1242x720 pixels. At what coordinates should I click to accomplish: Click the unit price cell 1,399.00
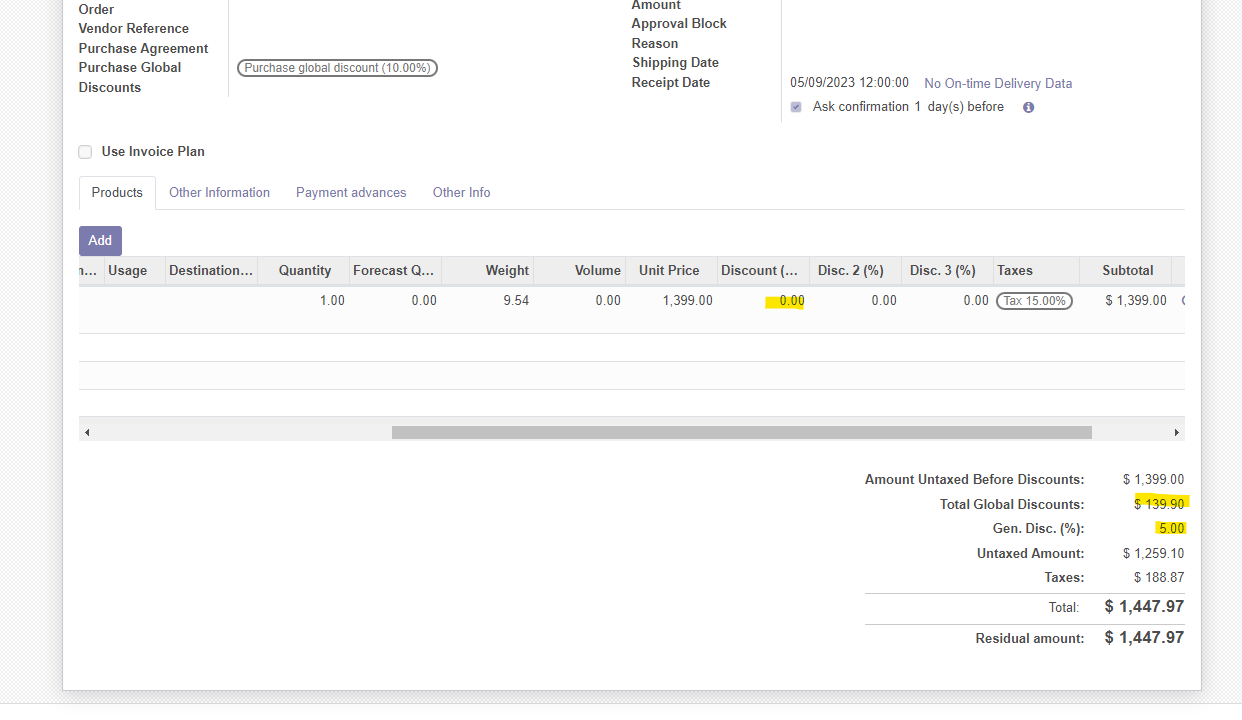(x=688, y=300)
